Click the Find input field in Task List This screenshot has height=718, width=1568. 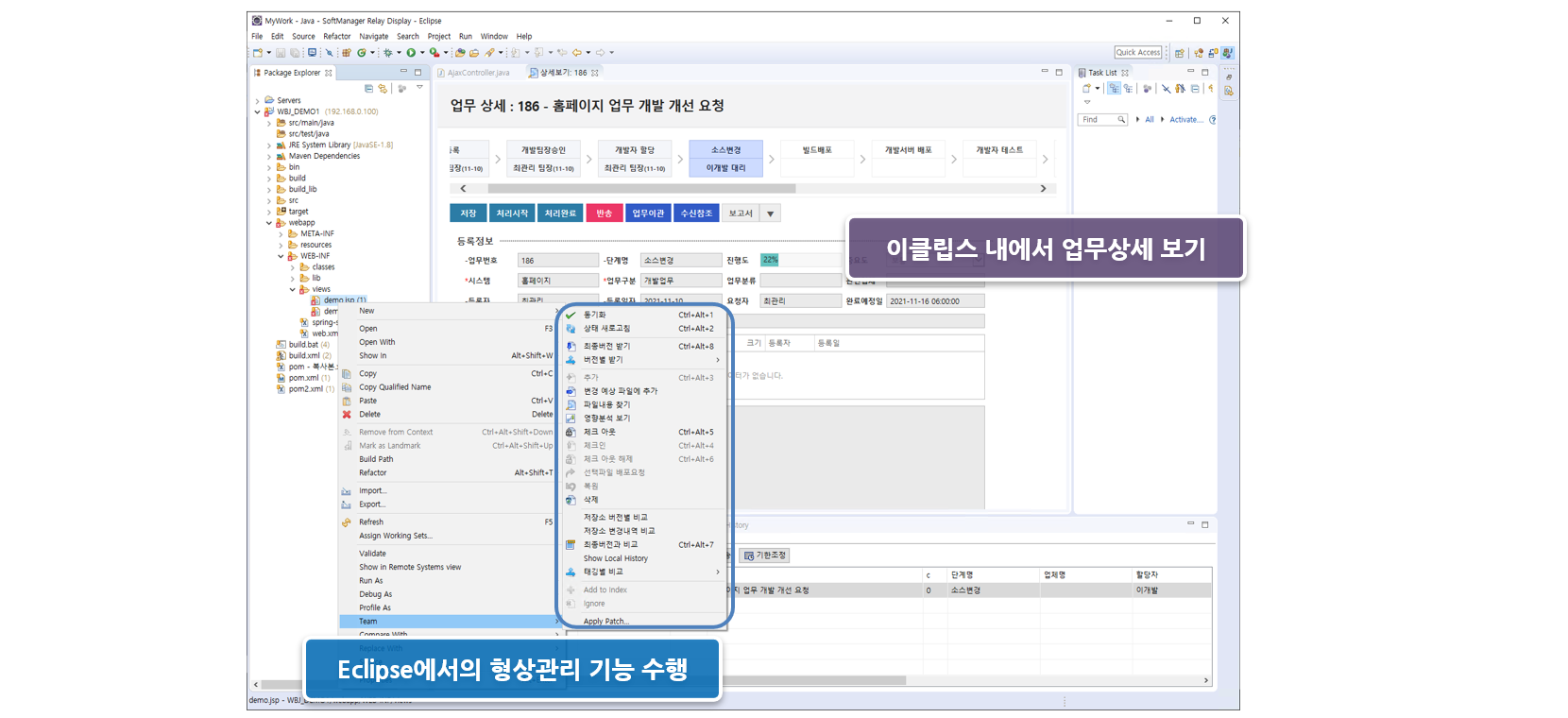tap(1098, 120)
